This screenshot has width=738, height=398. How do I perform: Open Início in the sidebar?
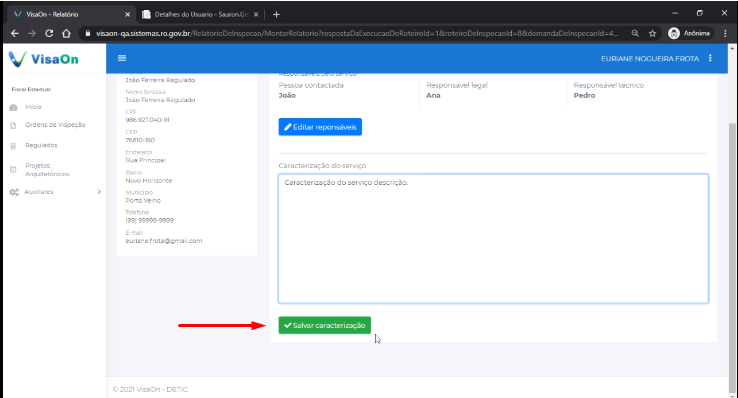[33, 107]
